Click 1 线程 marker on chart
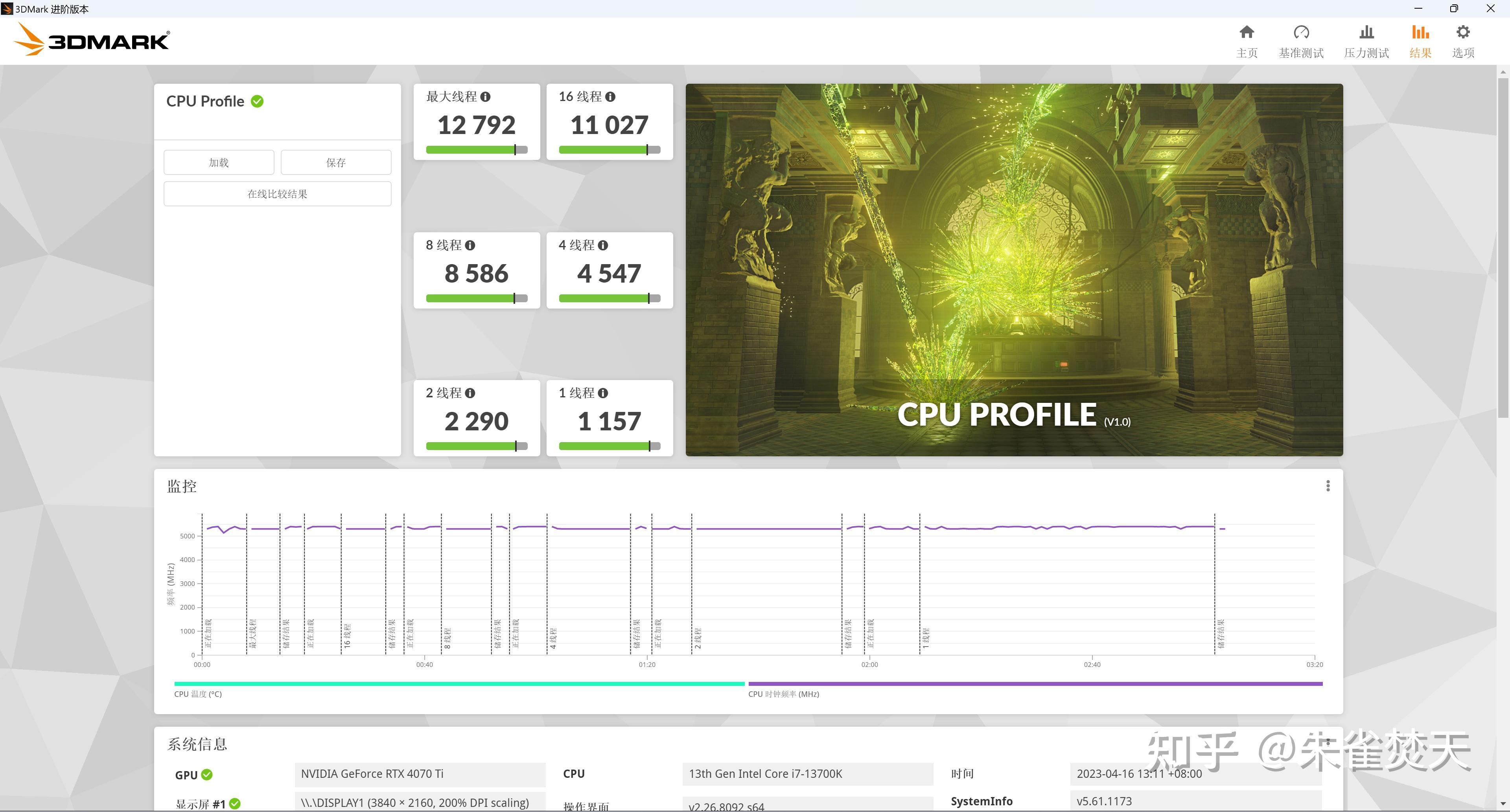 pos(926,638)
